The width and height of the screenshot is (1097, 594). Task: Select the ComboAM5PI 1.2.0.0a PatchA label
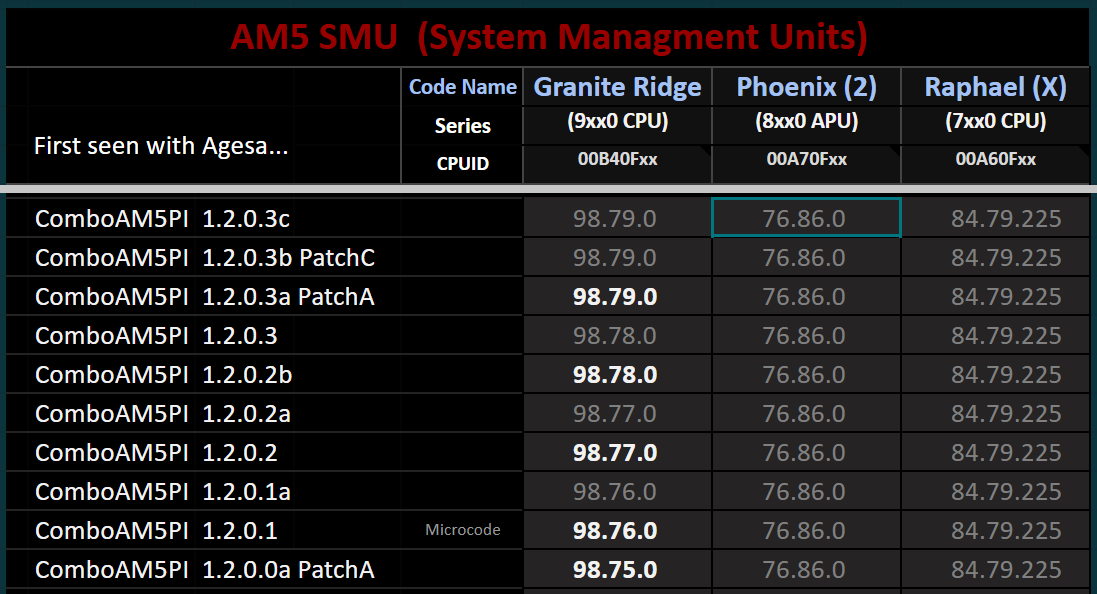(x=205, y=570)
